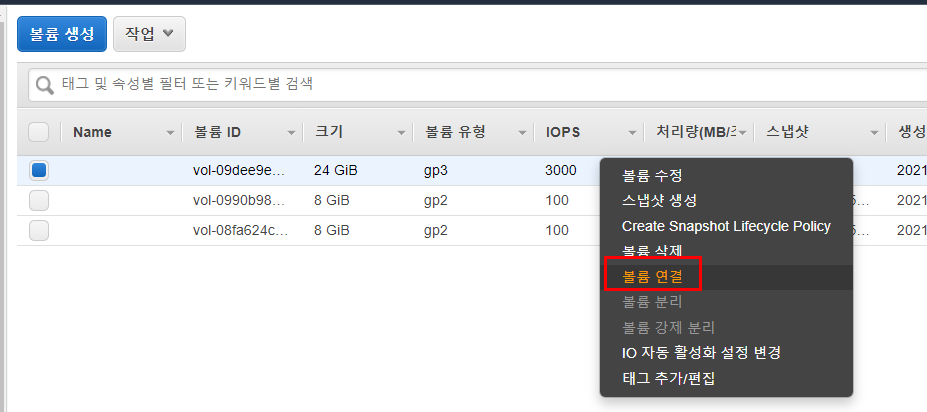Image resolution: width=927 pixels, height=412 pixels.
Task: Check the vol-08fa624c row checkbox
Action: (x=39, y=230)
